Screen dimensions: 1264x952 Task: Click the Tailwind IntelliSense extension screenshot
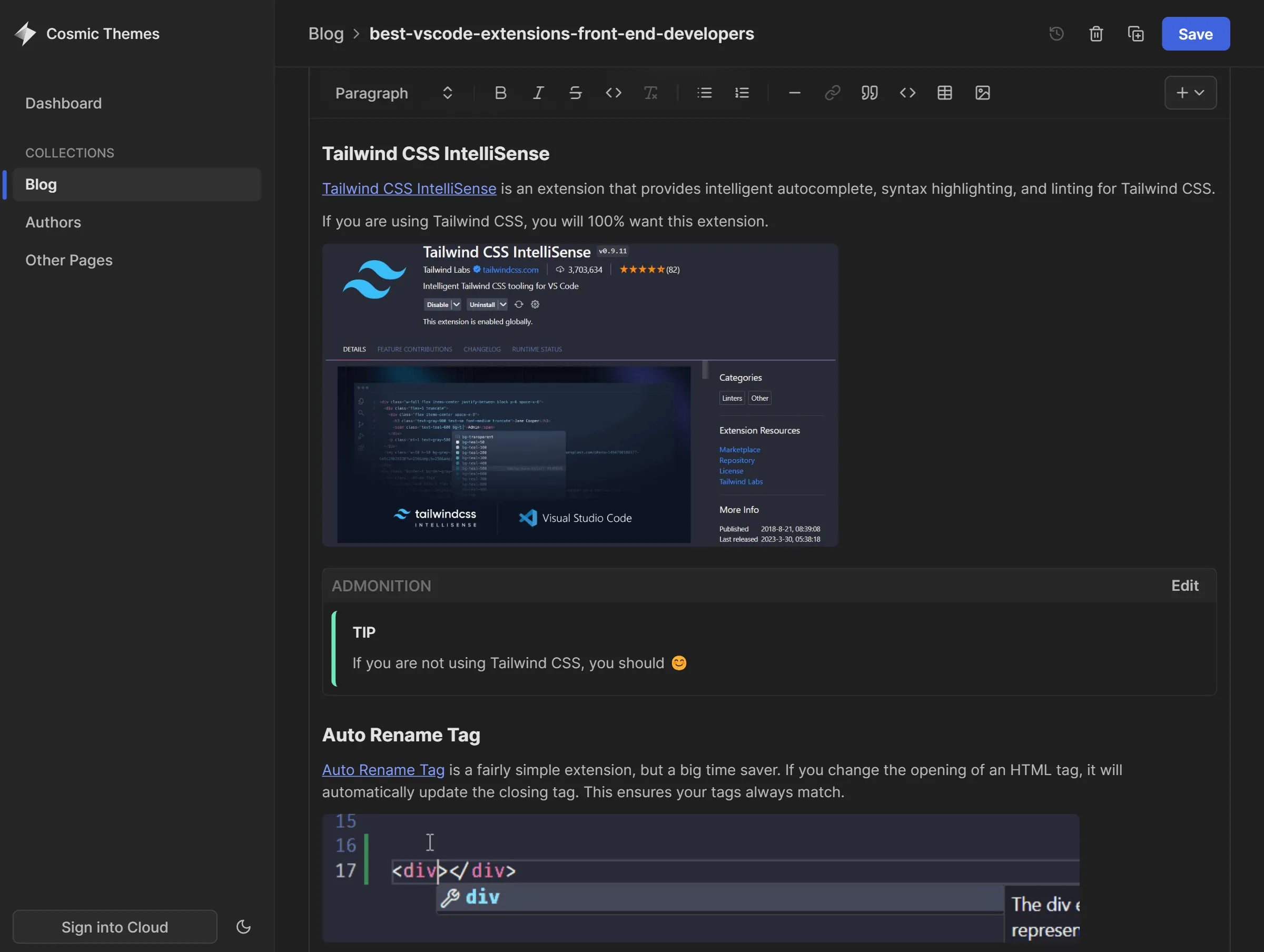(x=580, y=395)
